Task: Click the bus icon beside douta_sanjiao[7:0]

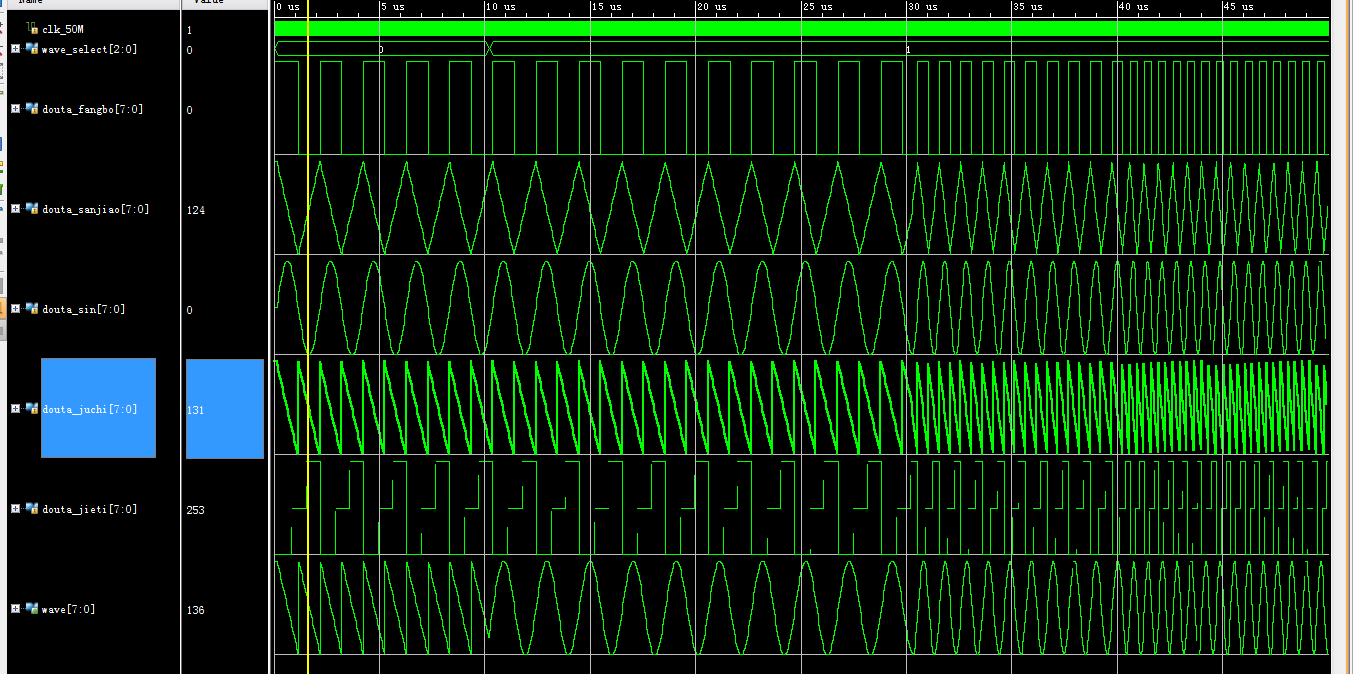Action: pyautogui.click(x=31, y=209)
